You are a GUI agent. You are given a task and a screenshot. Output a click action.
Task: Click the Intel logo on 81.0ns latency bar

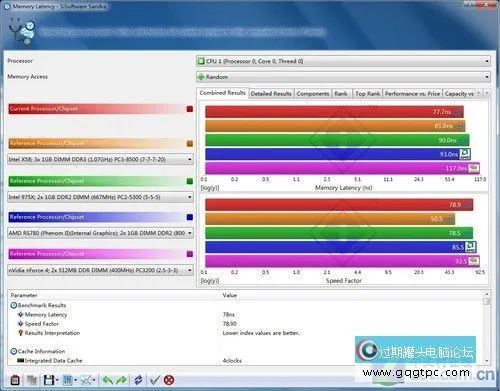pos(459,126)
